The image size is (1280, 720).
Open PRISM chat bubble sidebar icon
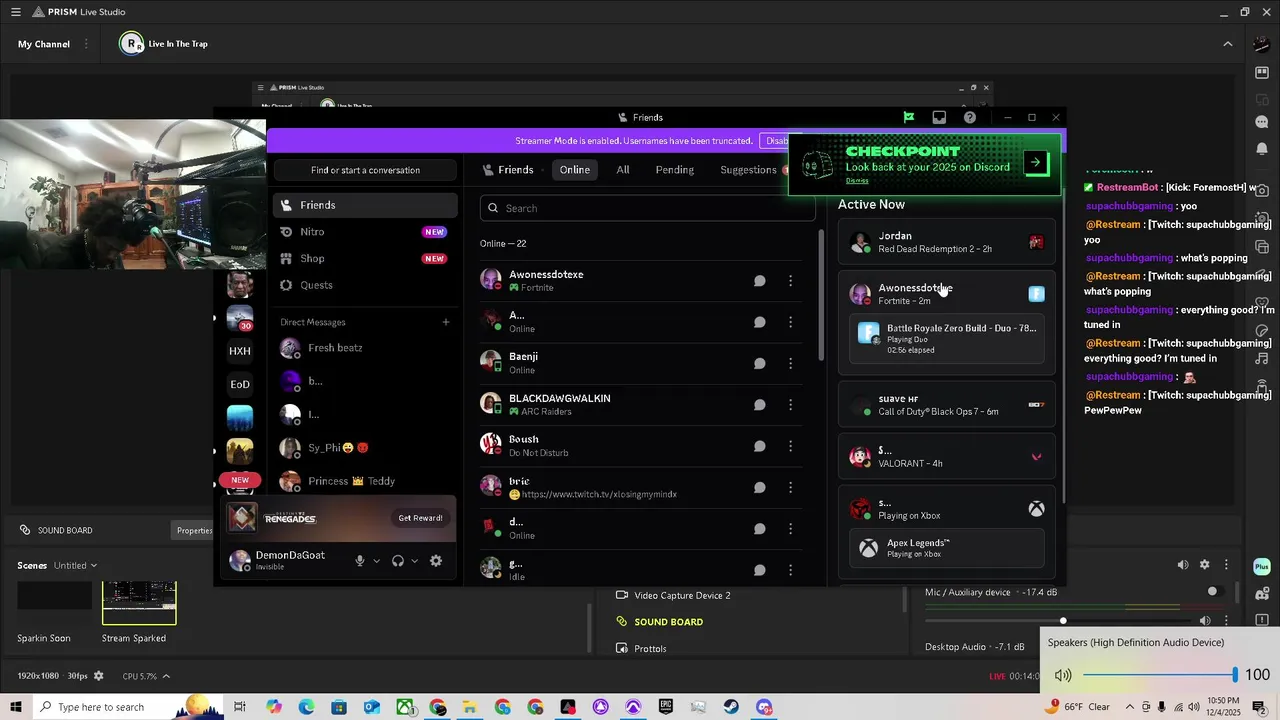click(1262, 122)
